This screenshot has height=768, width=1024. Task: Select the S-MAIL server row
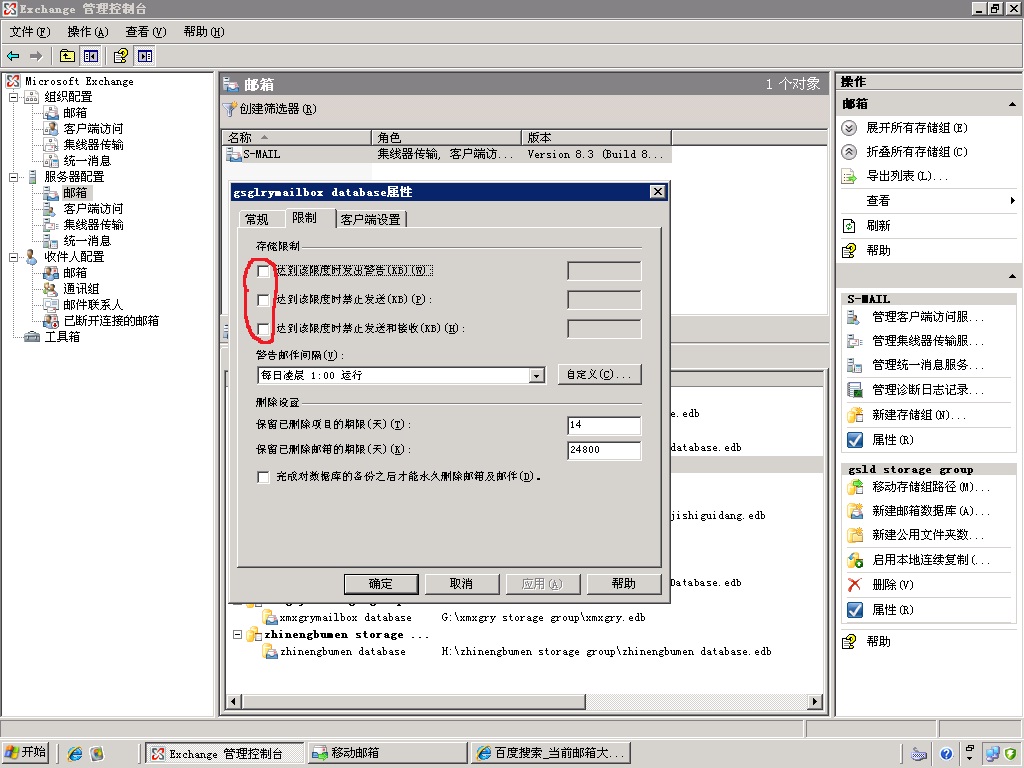447,155
